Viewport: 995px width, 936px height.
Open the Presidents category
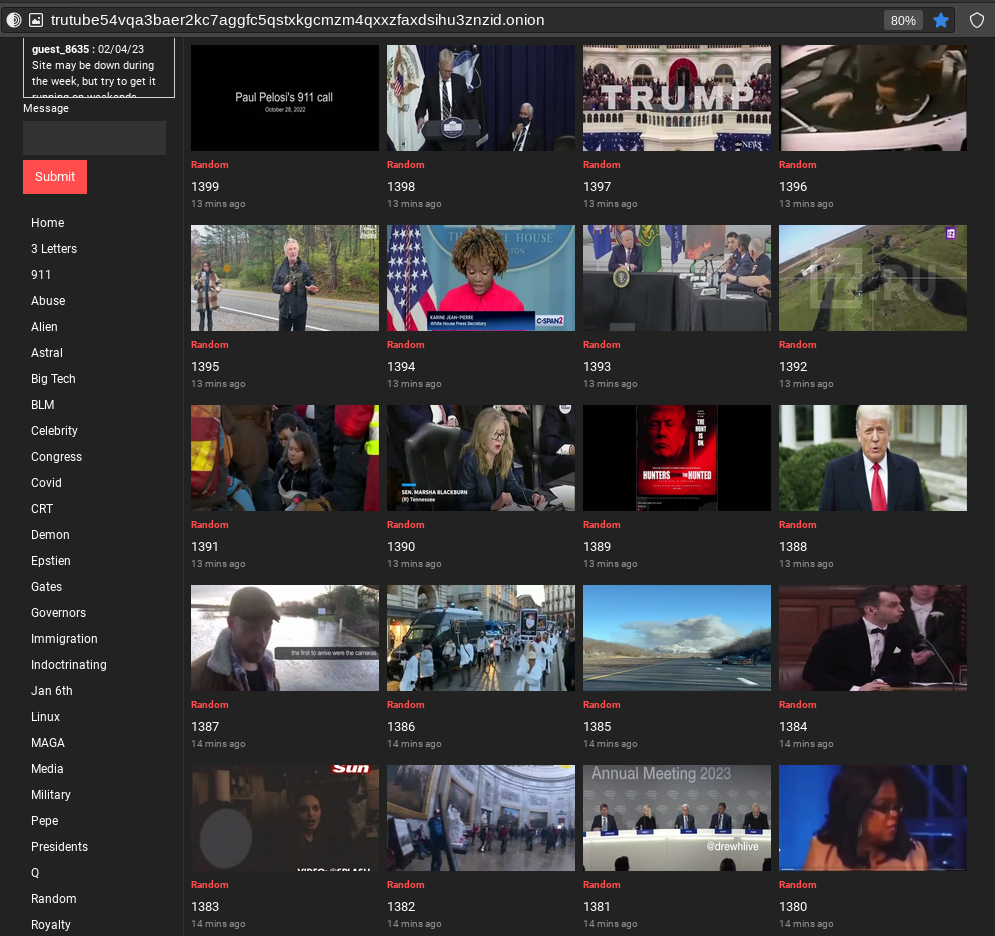60,847
